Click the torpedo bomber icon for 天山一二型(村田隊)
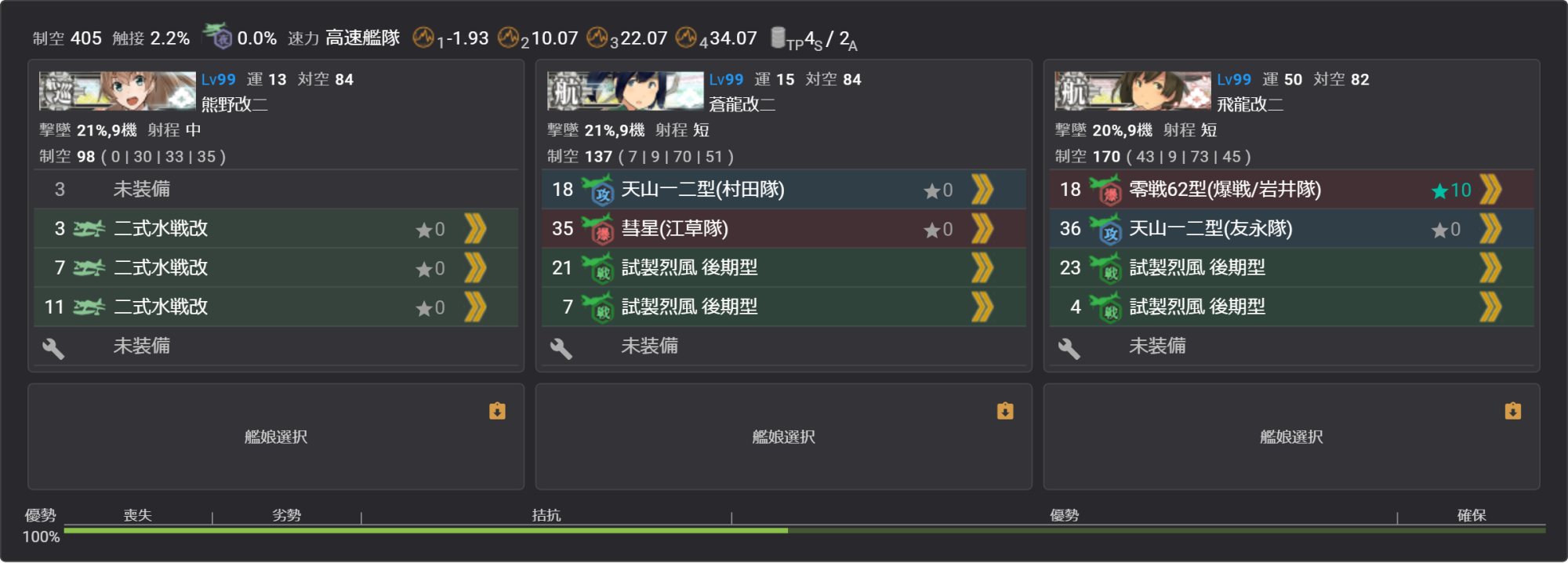Viewport: 1568px width, 563px height. pyautogui.click(x=598, y=190)
